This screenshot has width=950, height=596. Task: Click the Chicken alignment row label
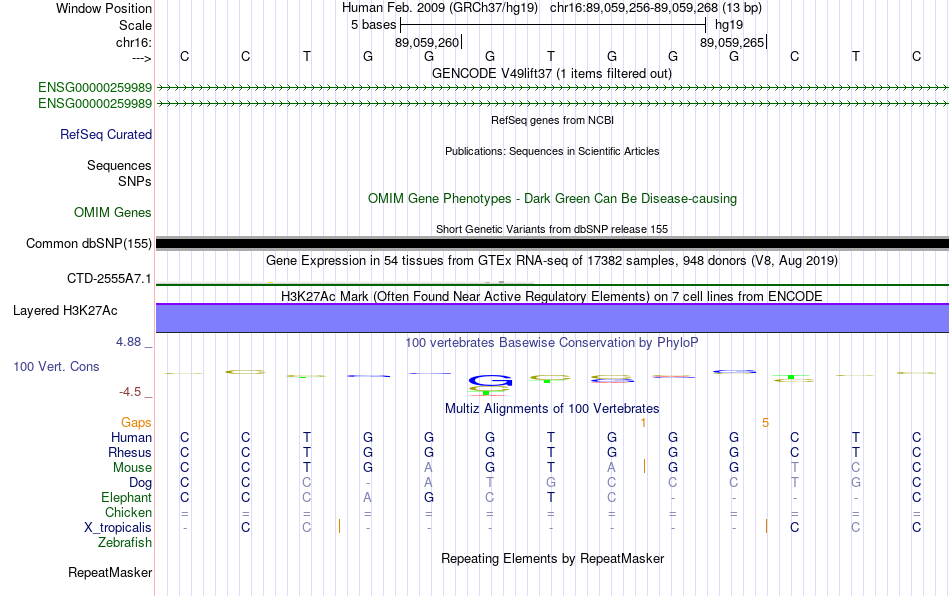(x=128, y=512)
